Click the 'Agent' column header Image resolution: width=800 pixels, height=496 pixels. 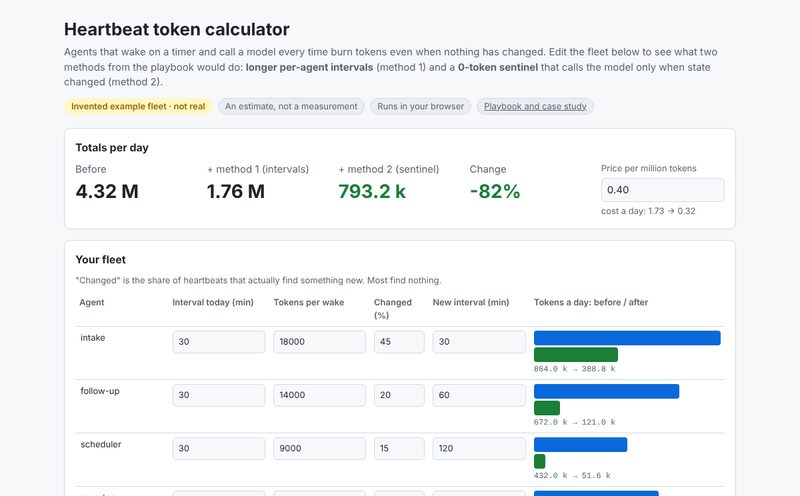coord(92,302)
